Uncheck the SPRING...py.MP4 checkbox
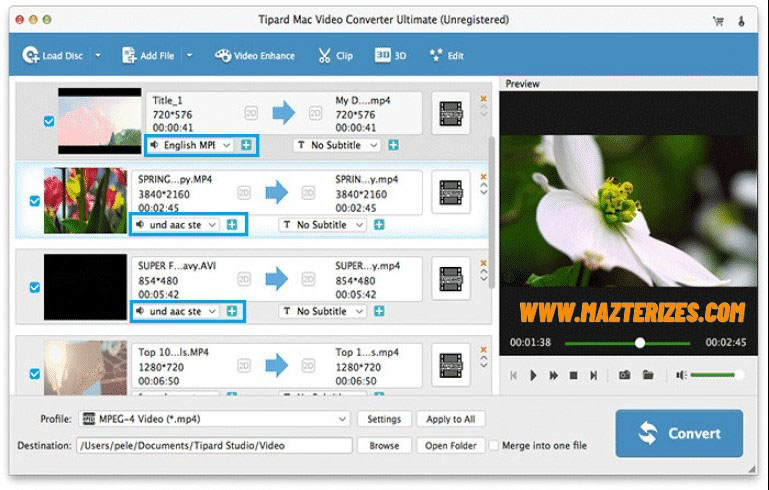 (35, 201)
